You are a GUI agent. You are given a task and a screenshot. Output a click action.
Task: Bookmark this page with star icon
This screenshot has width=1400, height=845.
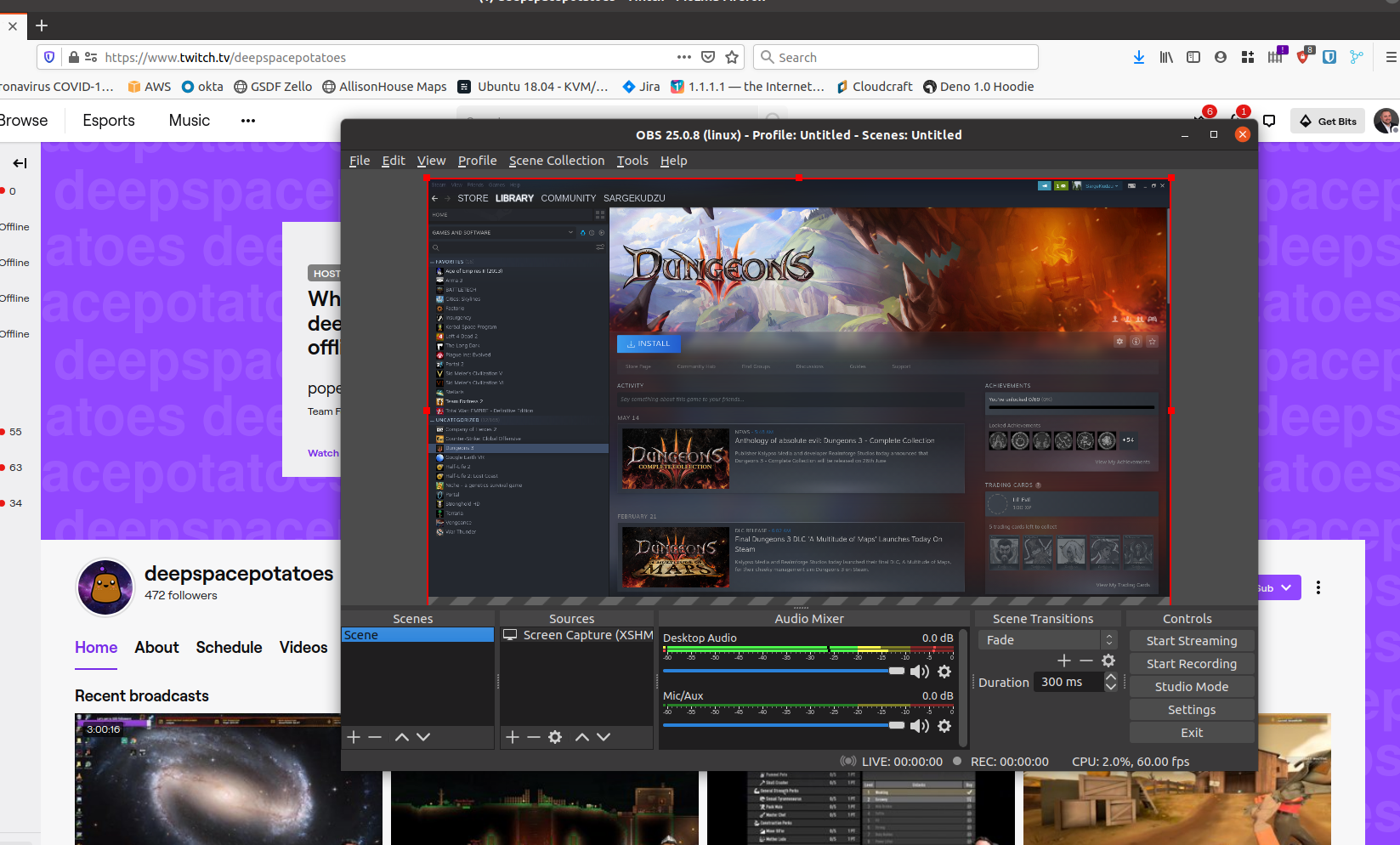pyautogui.click(x=732, y=57)
